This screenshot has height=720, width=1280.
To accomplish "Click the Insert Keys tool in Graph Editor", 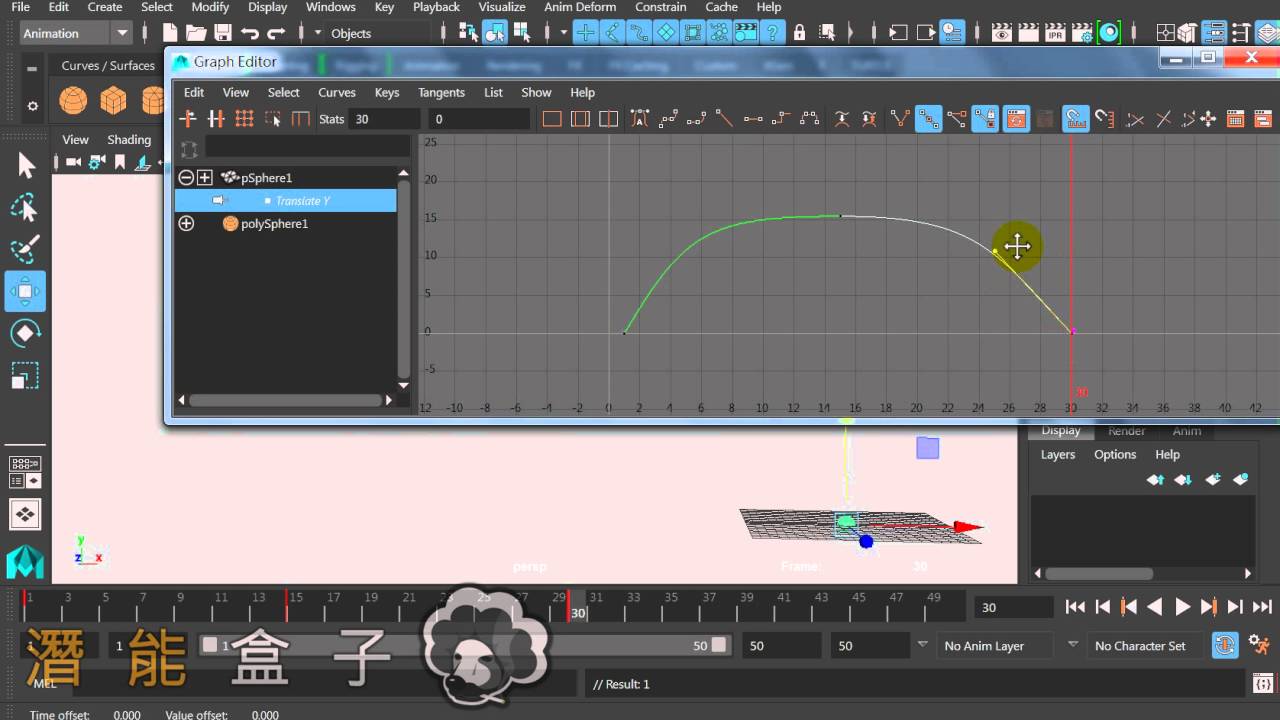I will (216, 119).
